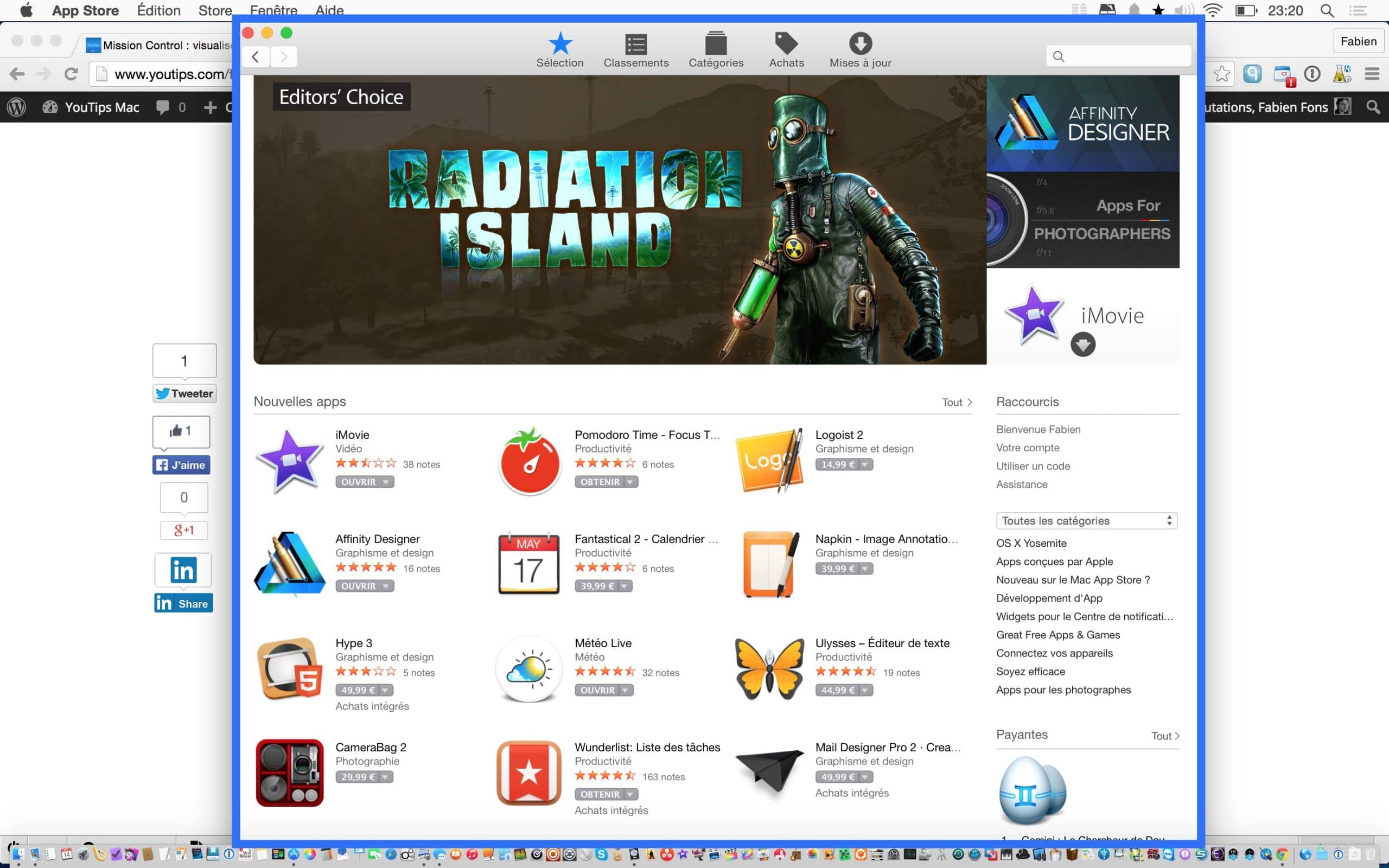1389x868 pixels.
Task: Click the App Store search field
Action: pyautogui.click(x=1118, y=56)
